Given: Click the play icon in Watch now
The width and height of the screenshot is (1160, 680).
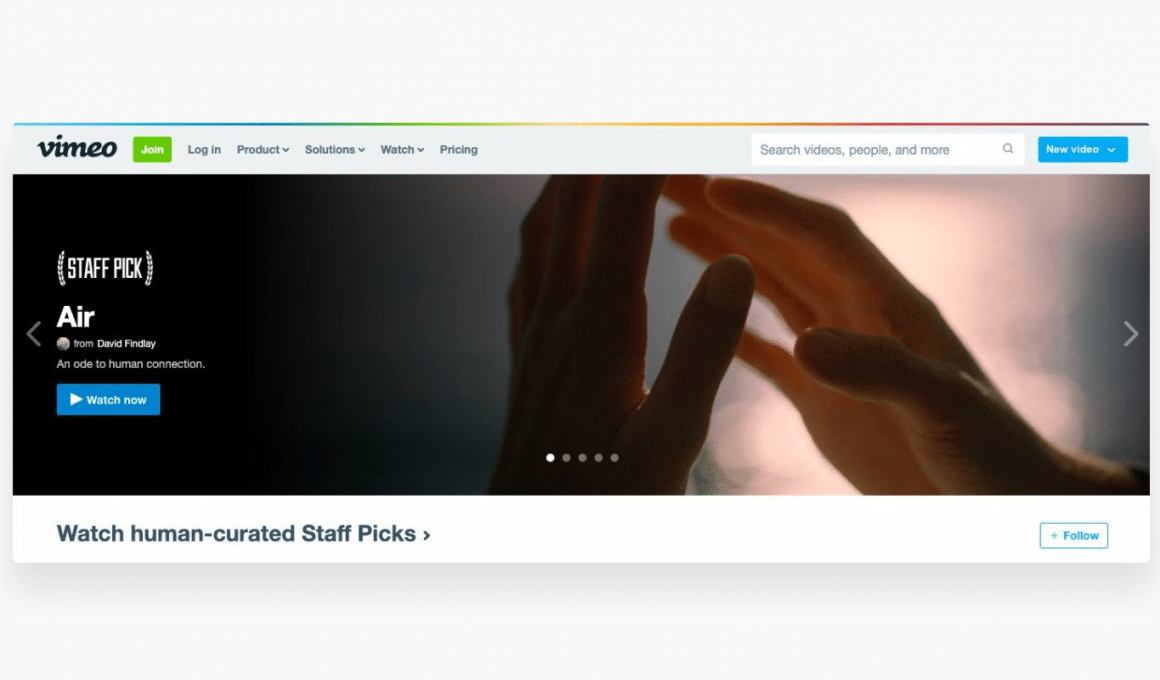Looking at the screenshot, I should pos(75,400).
